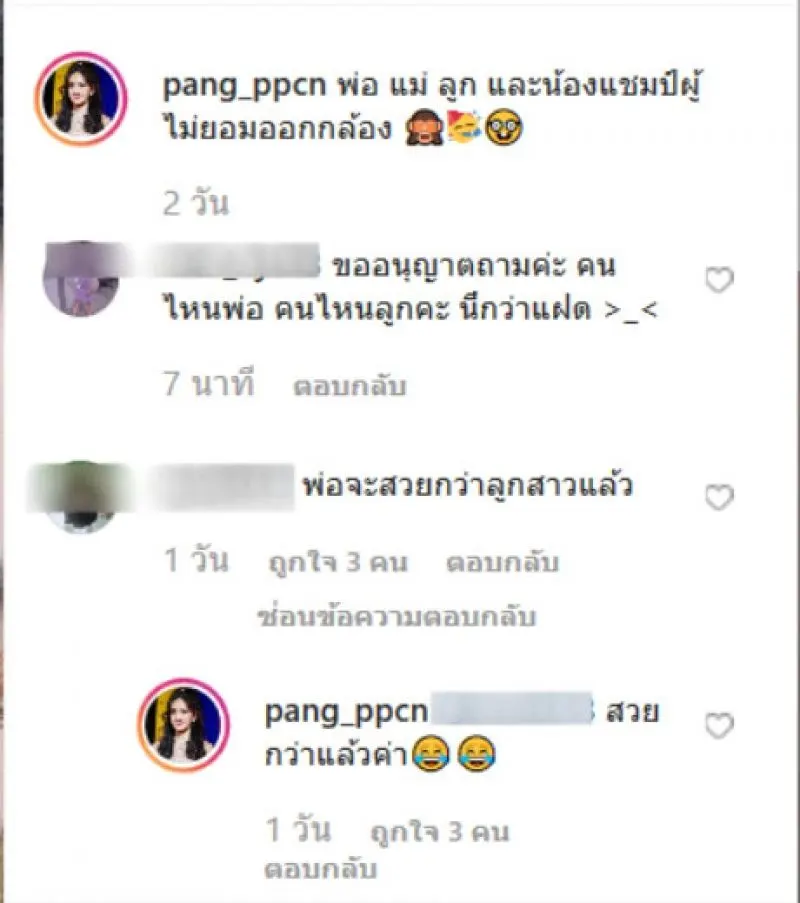View likes 'ถูกใจ 3 คน' on pang_ppcn reply
This screenshot has height=903, width=800.
click(439, 832)
